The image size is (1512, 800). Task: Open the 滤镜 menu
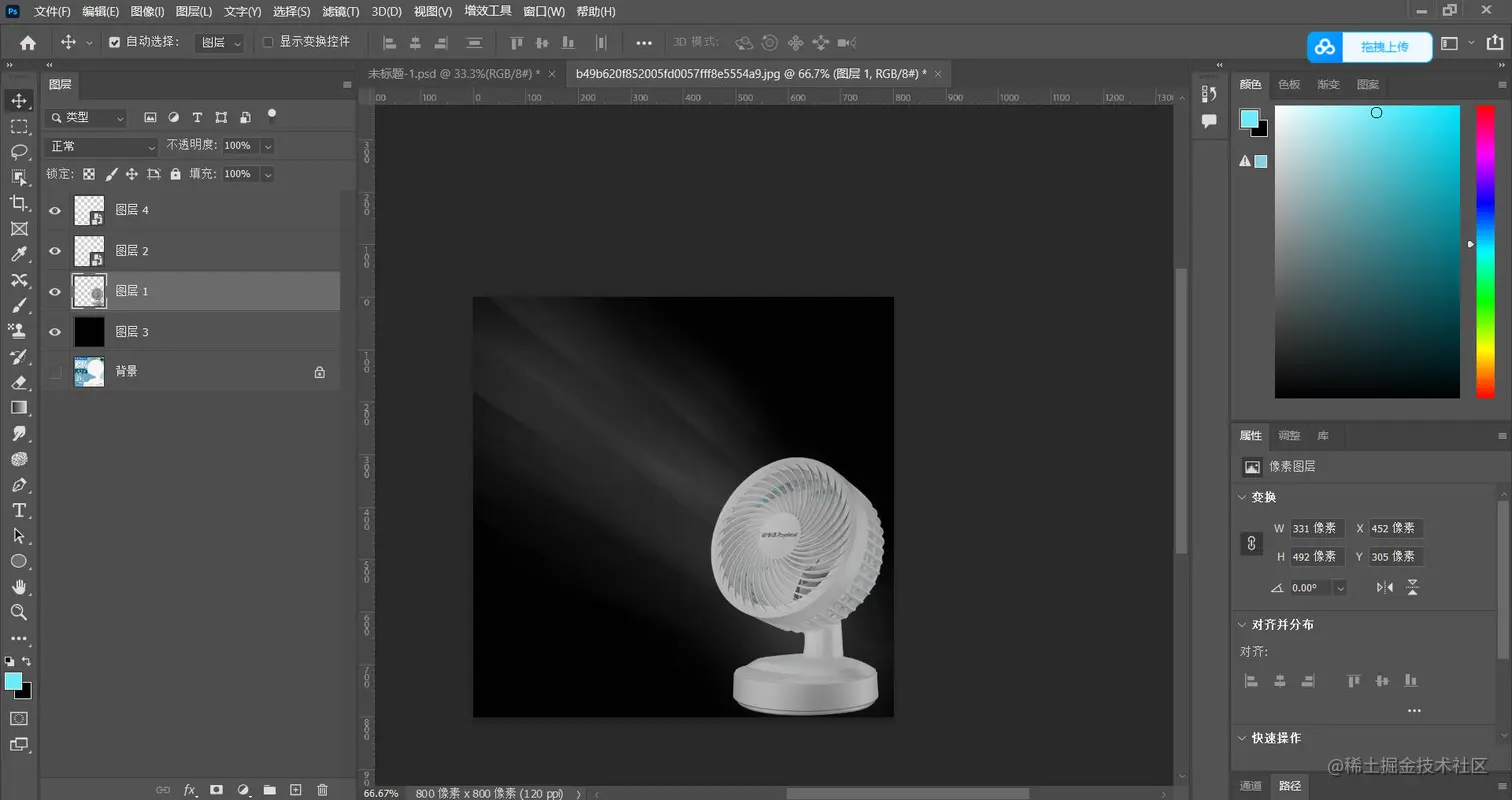[x=339, y=11]
